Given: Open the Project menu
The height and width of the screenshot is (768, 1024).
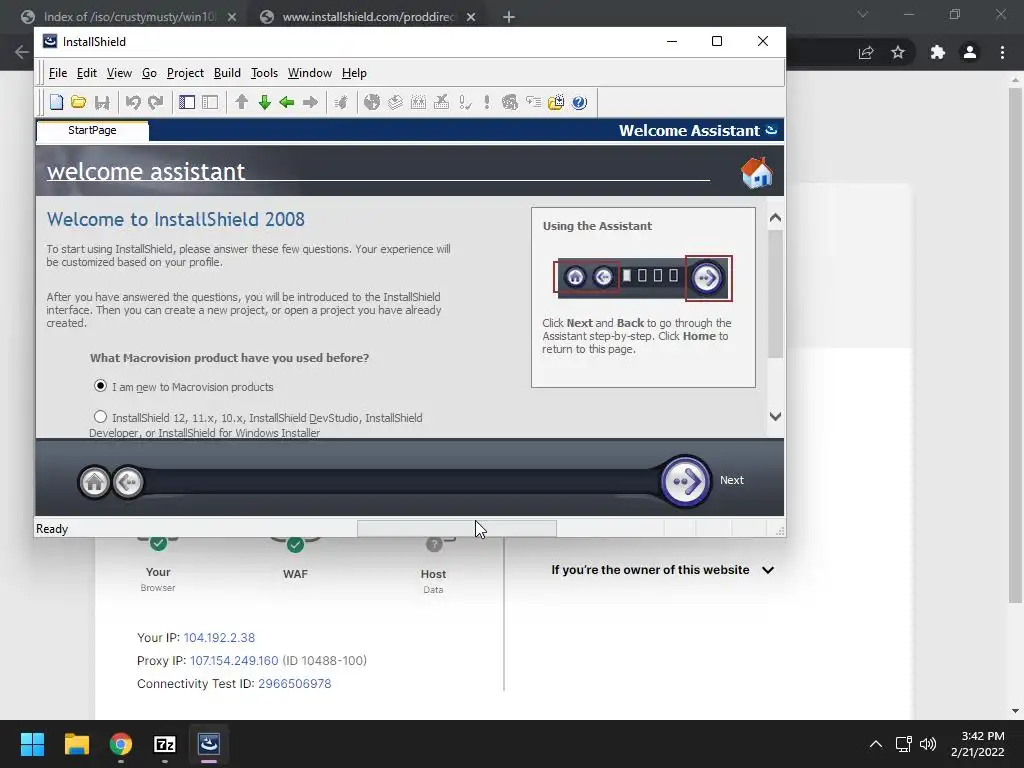Looking at the screenshot, I should [x=185, y=73].
